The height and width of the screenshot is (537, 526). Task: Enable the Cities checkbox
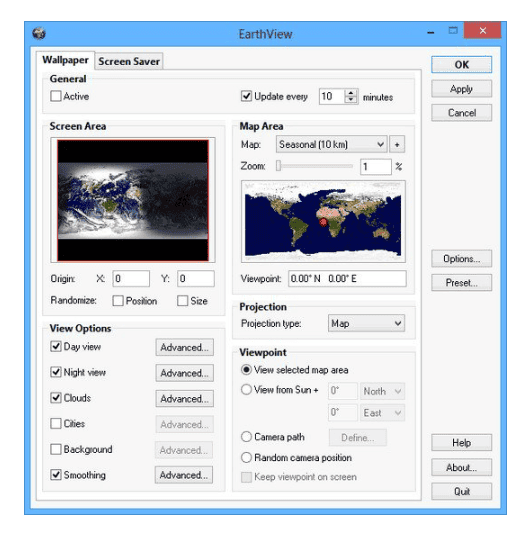click(x=55, y=423)
